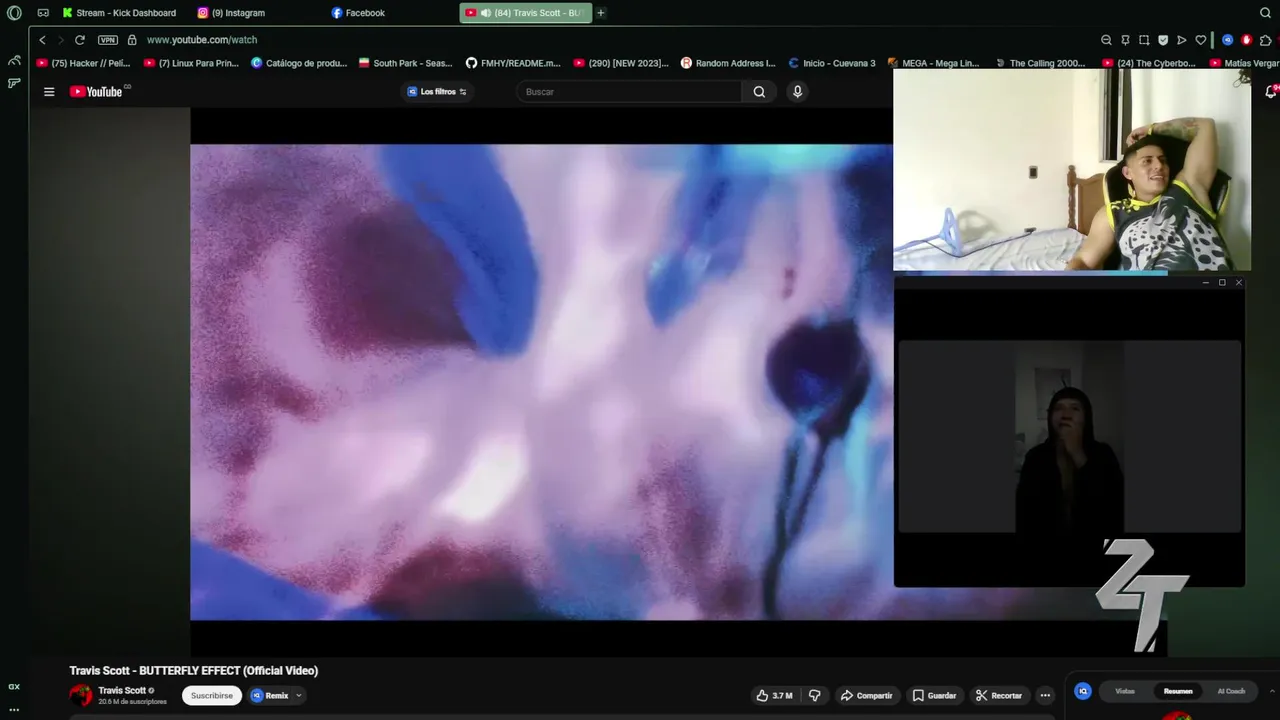Open the GX Control speedometer sidebar icon
Image resolution: width=1280 pixels, height=720 pixels.
point(14,60)
